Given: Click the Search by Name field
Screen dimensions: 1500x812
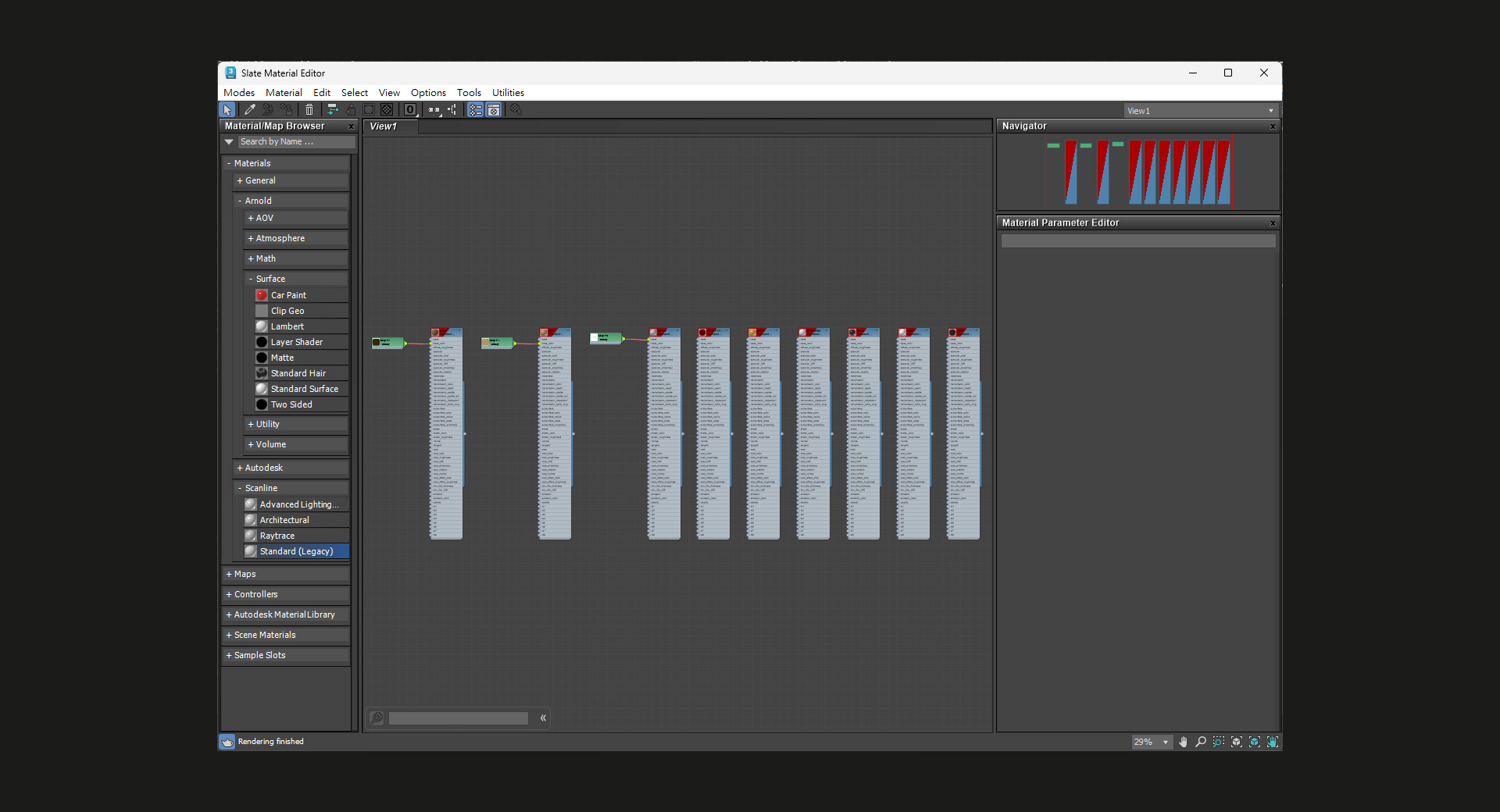Looking at the screenshot, I should tap(297, 142).
